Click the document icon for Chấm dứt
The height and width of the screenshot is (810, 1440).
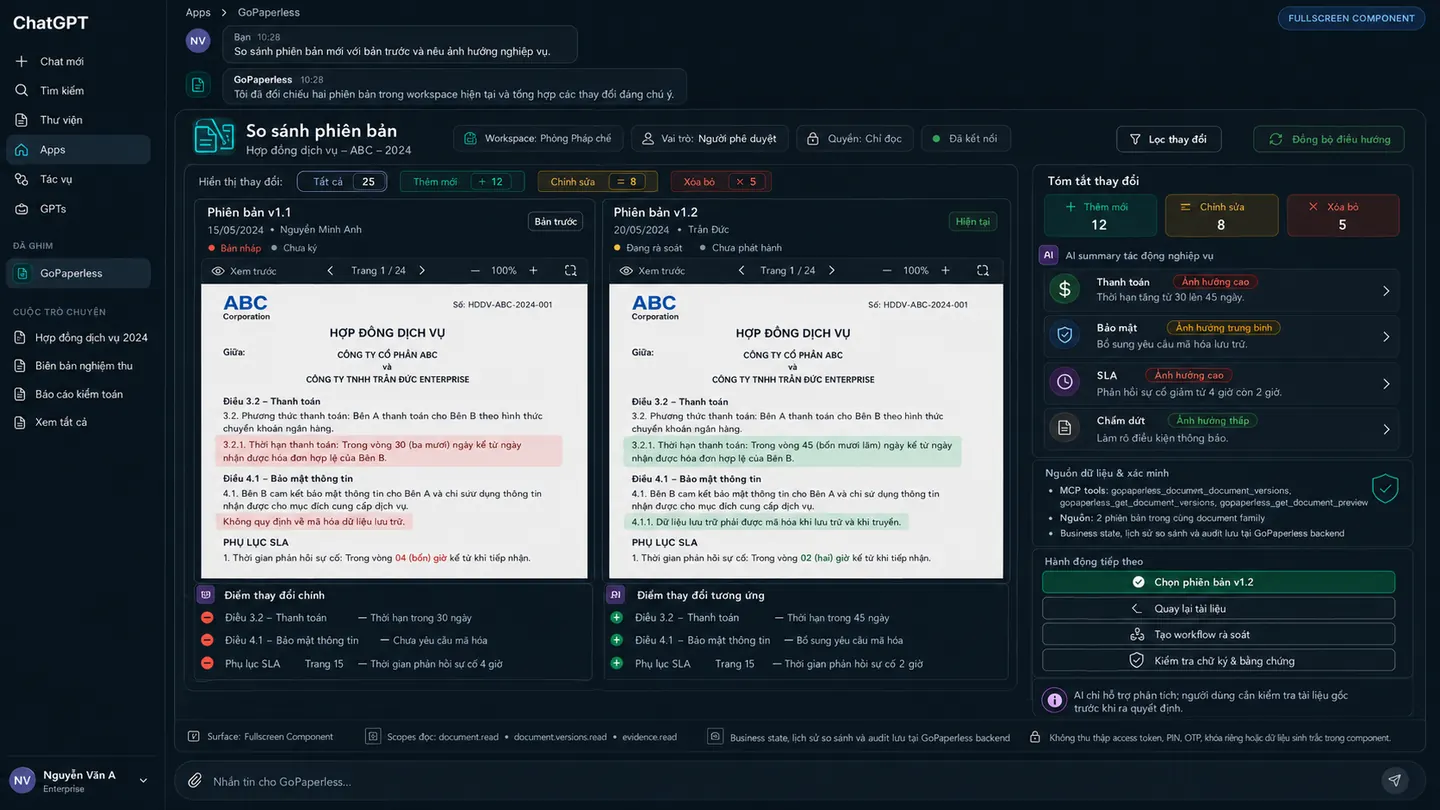click(1064, 429)
